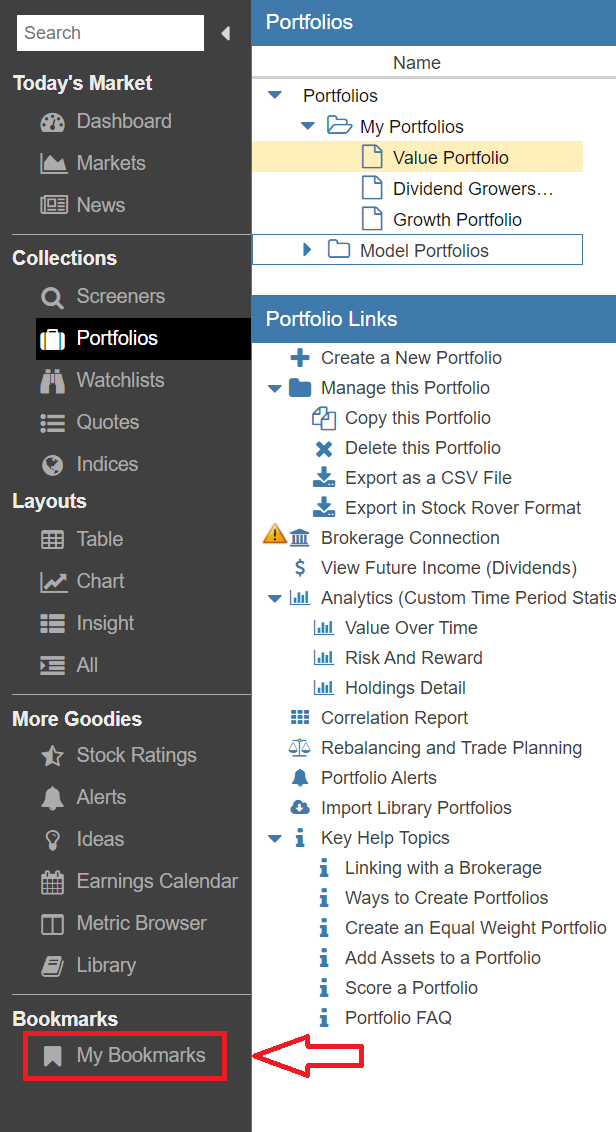Open Export as a CSV File
This screenshot has width=616, height=1132.
(x=428, y=478)
